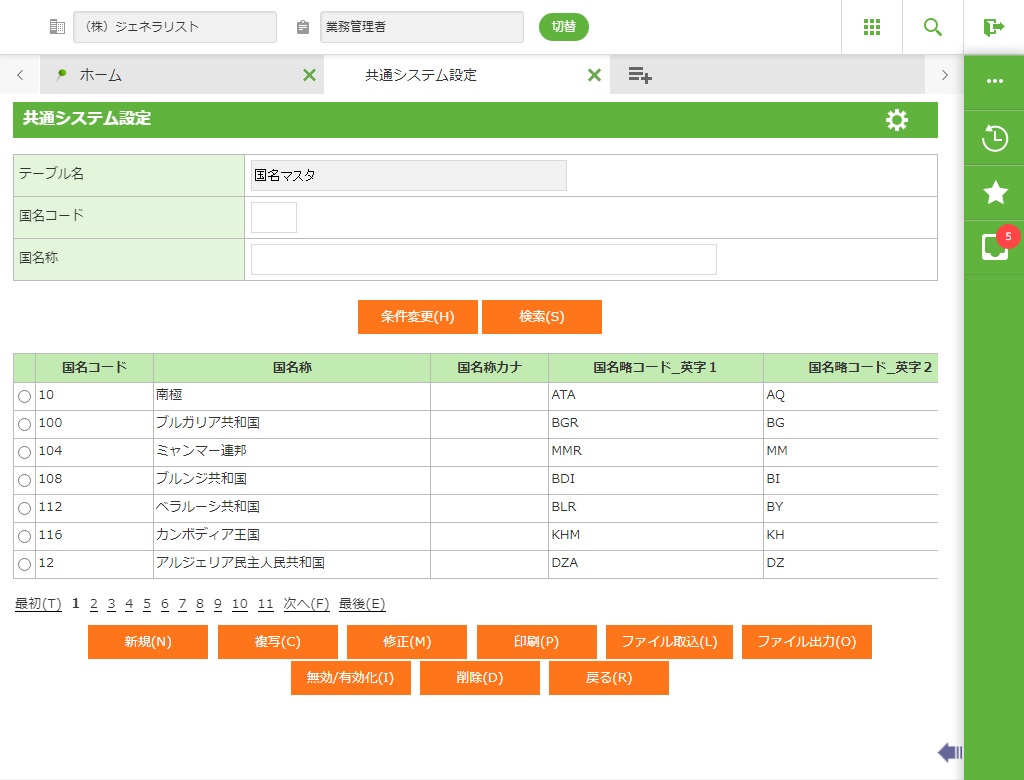Click the logout icon at top right

tap(993, 27)
